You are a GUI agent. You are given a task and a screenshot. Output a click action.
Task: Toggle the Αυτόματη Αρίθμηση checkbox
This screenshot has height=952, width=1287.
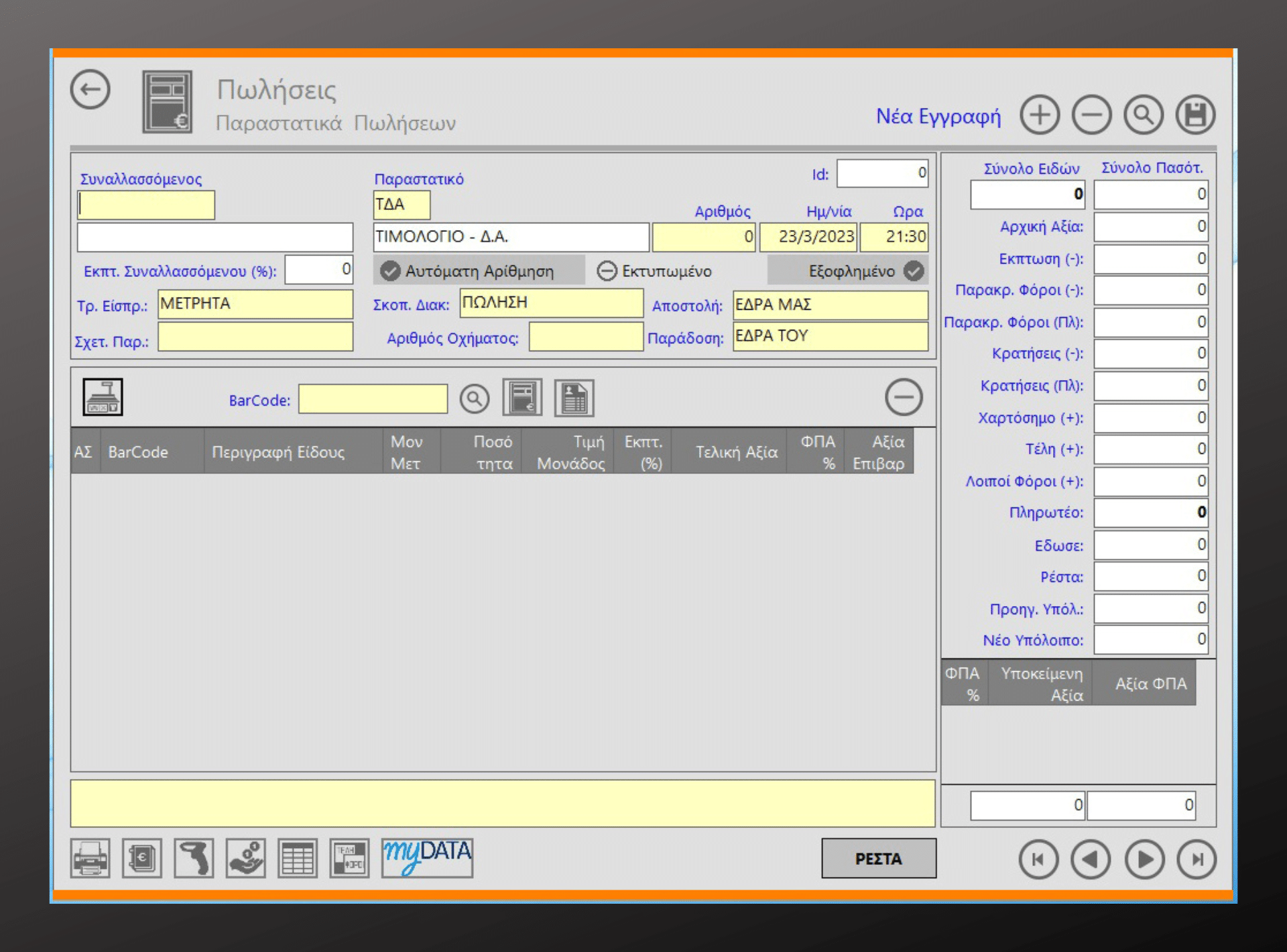tap(390, 271)
